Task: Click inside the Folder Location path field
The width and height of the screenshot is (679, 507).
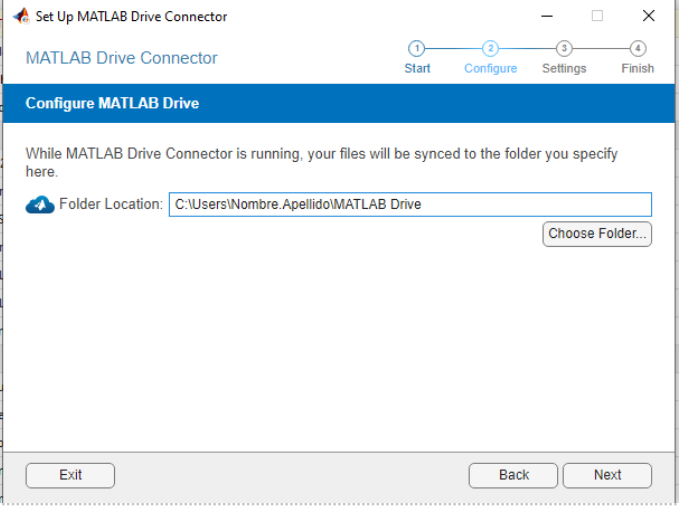Action: point(410,205)
